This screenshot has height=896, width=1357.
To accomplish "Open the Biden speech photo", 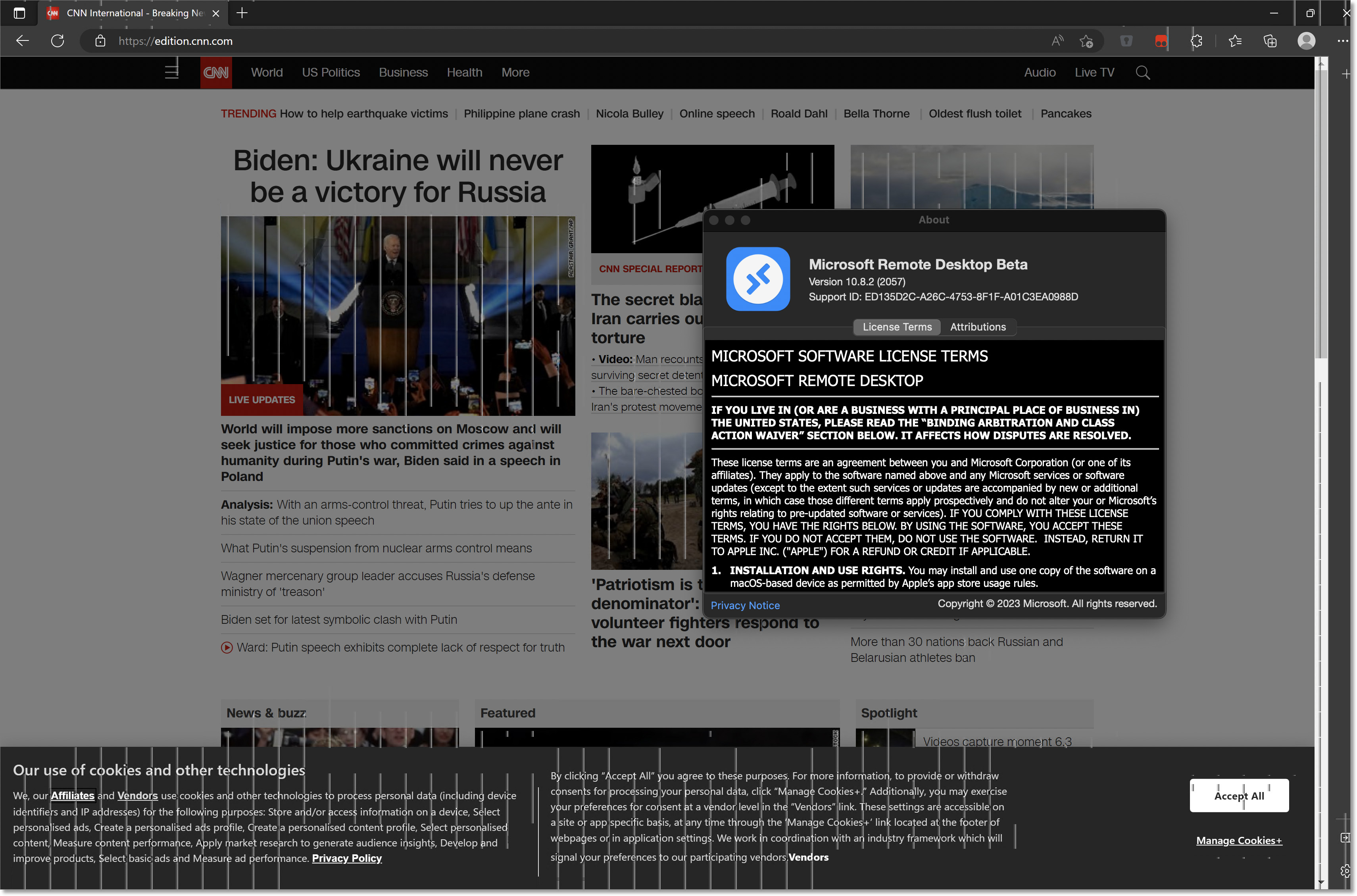I will (x=398, y=315).
